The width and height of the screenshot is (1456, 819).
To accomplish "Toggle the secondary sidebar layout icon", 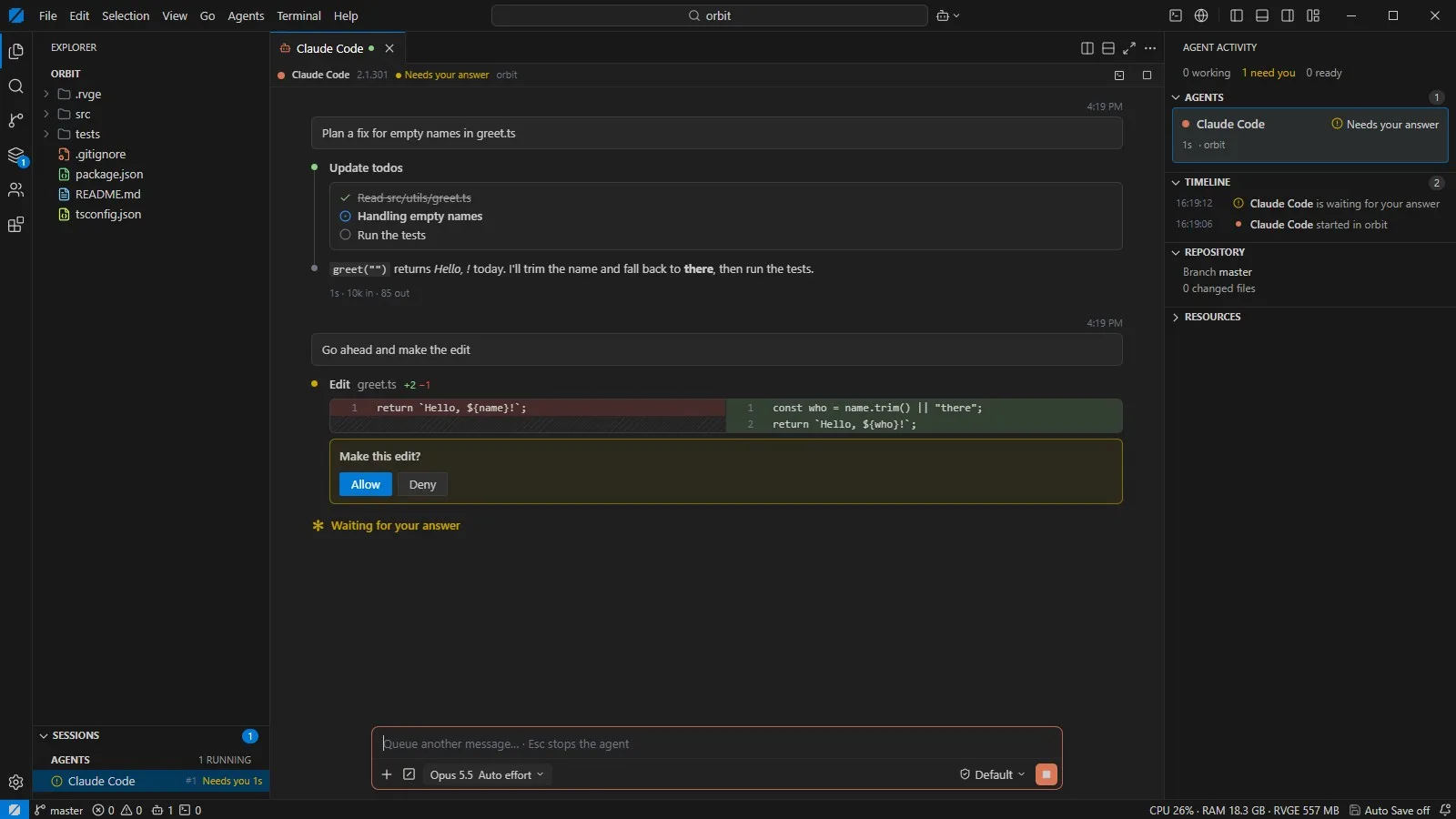I will [1288, 15].
